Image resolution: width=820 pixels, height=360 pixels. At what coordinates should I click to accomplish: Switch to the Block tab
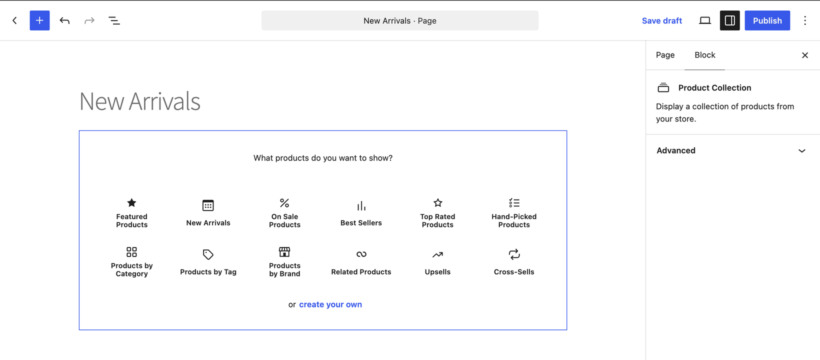(705, 55)
